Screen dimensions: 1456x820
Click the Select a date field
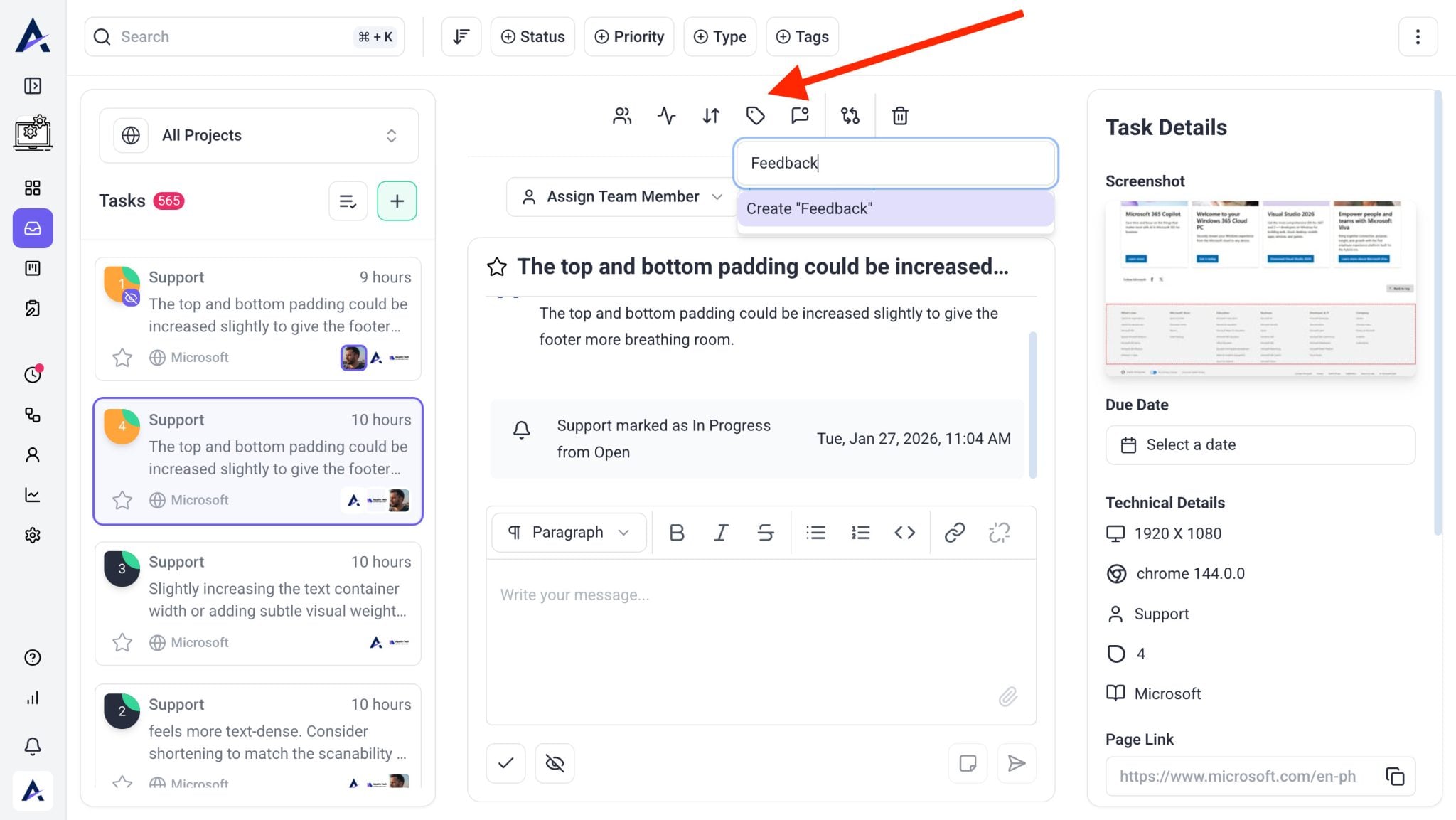coord(1260,444)
